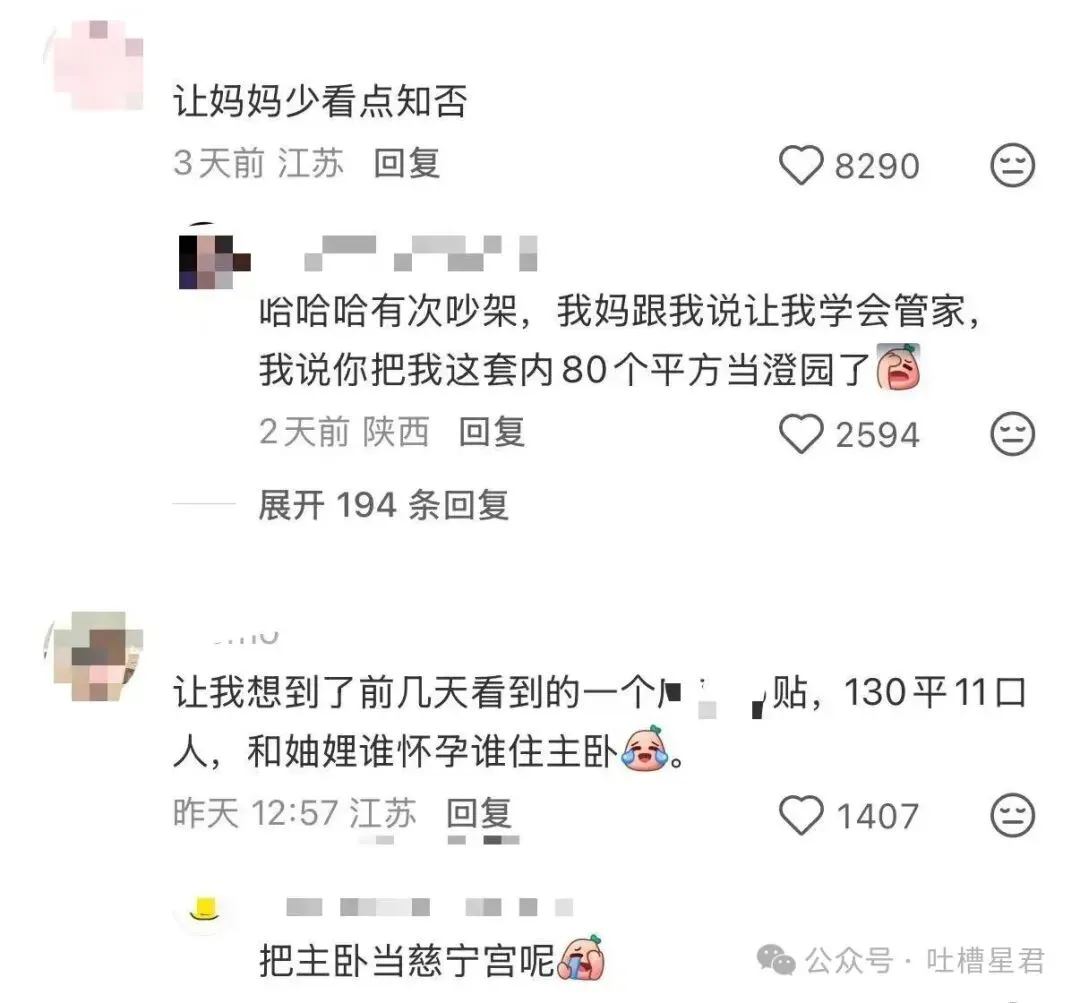1080x1003 pixels.
Task: Expand 194 more replies
Action: coord(384,505)
